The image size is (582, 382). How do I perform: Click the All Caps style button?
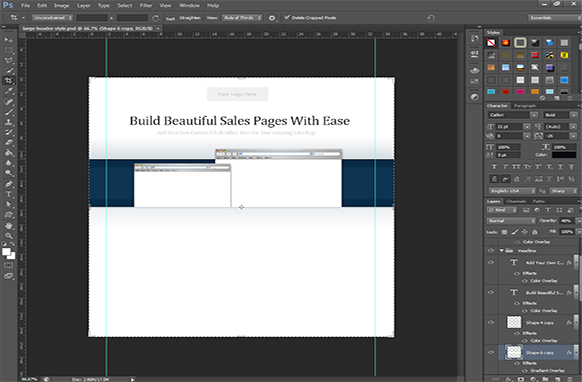[516, 167]
